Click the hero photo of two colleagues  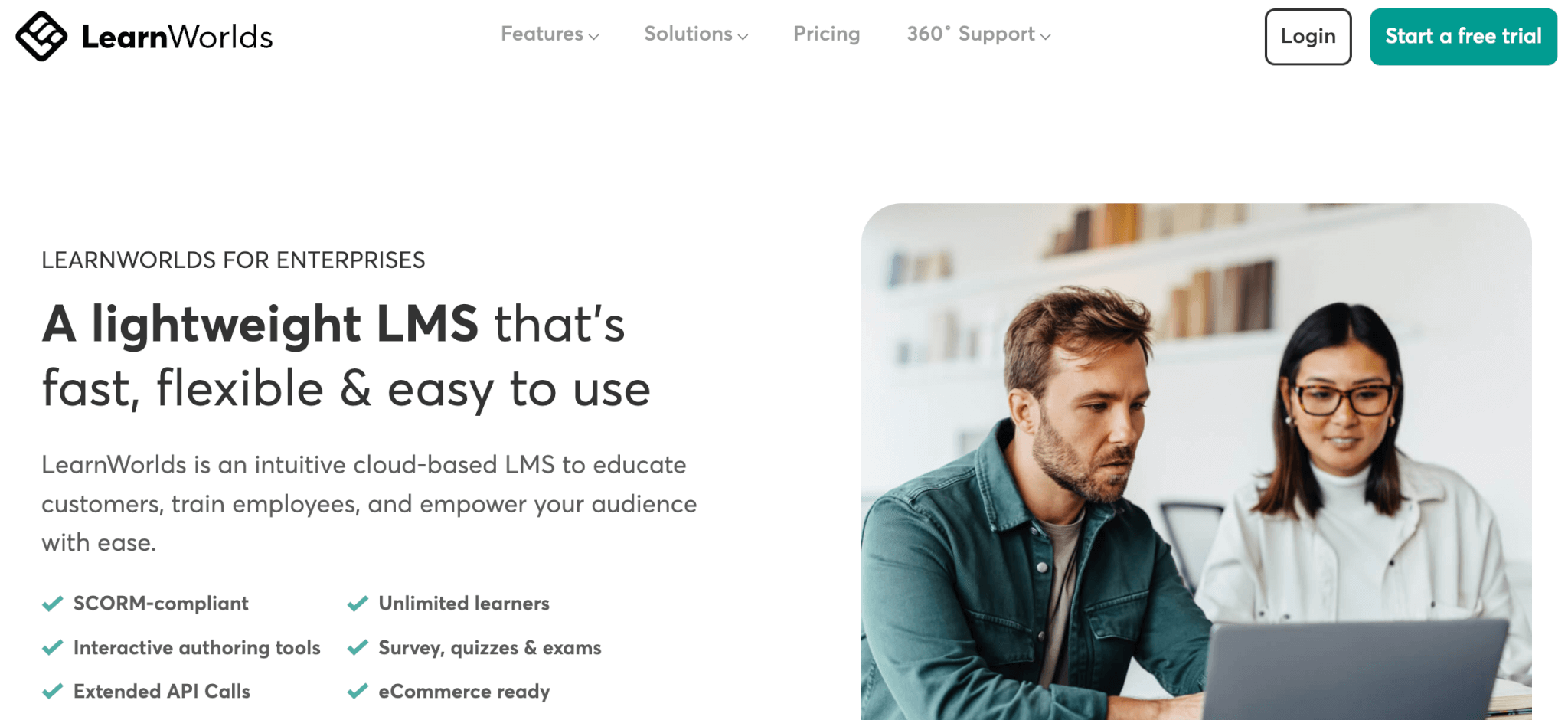1196,461
